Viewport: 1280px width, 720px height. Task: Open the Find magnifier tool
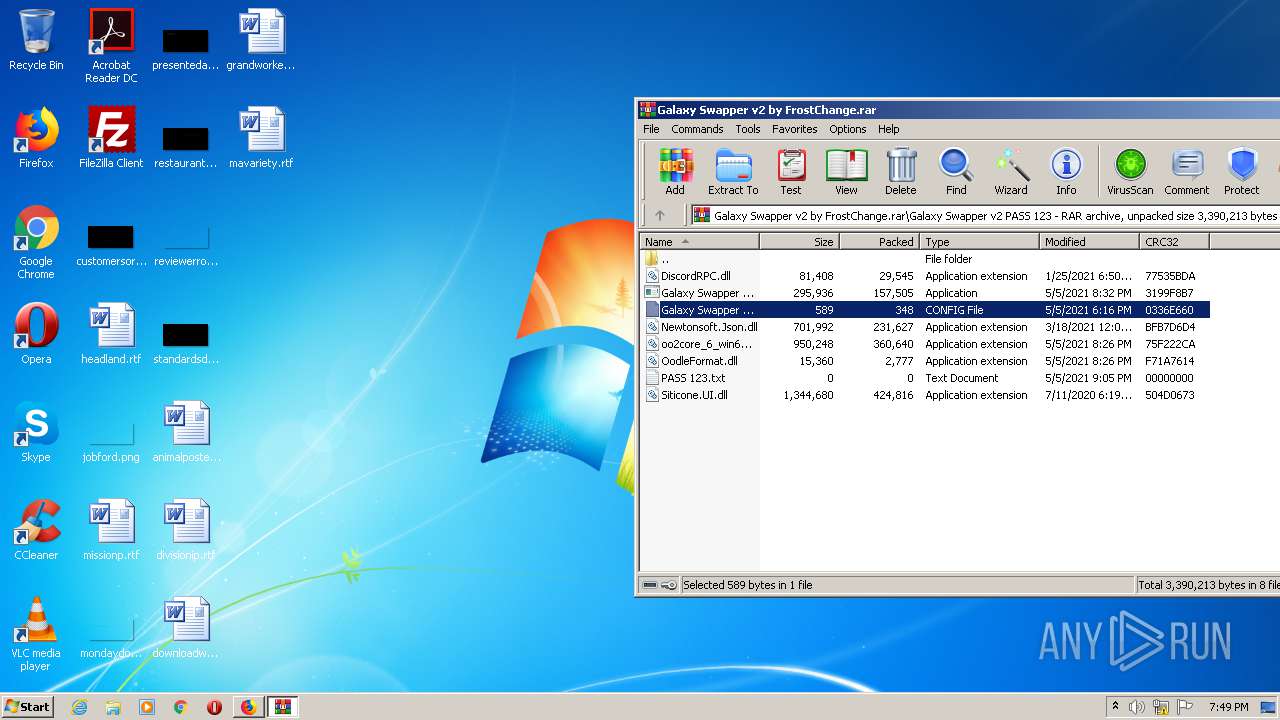pos(956,171)
